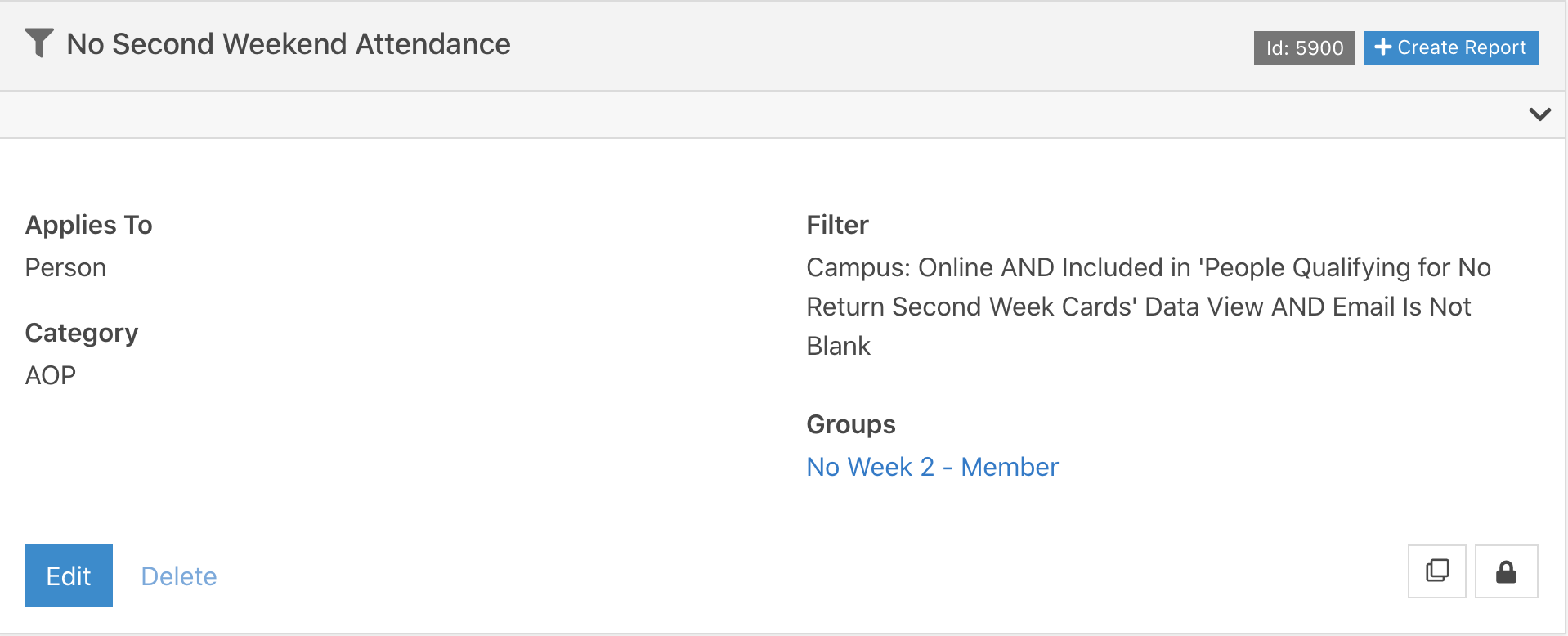
Task: Open security with the lock icon
Action: click(x=1506, y=571)
